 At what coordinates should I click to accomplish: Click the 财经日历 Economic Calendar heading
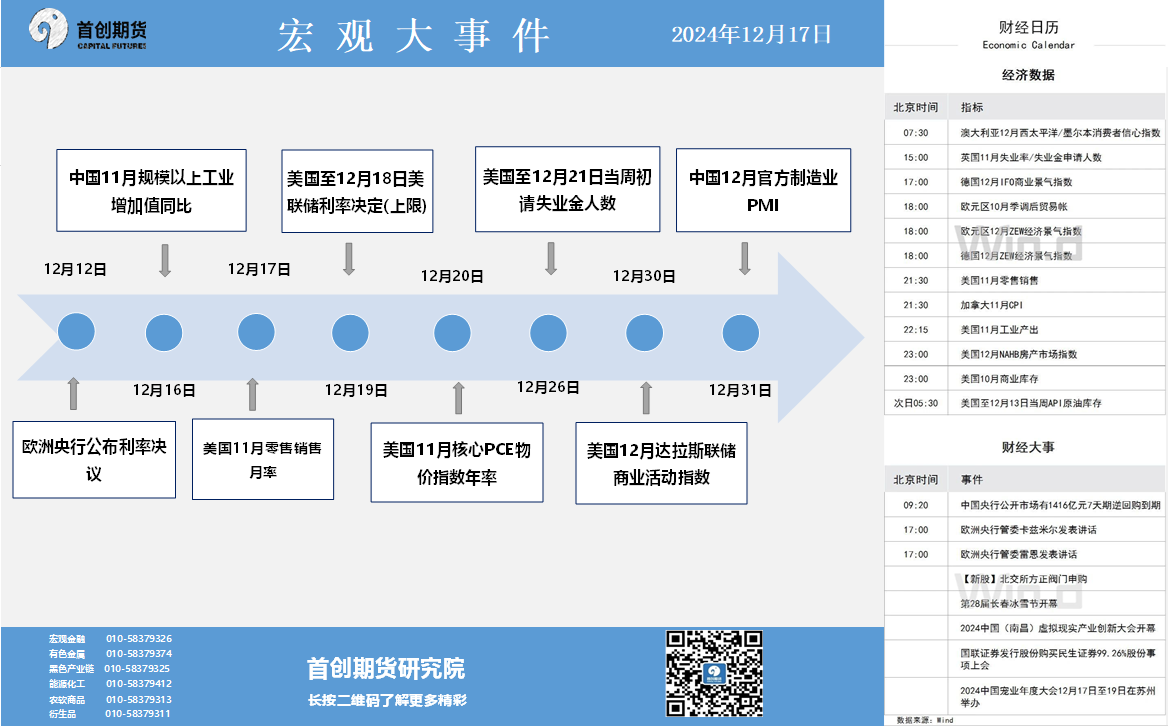point(1029,34)
